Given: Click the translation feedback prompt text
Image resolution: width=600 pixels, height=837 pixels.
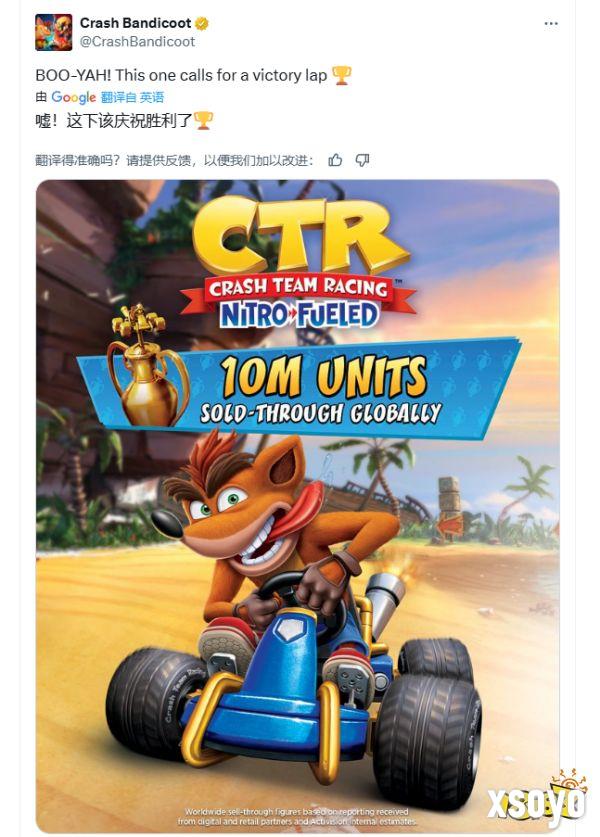Looking at the screenshot, I should (174, 160).
